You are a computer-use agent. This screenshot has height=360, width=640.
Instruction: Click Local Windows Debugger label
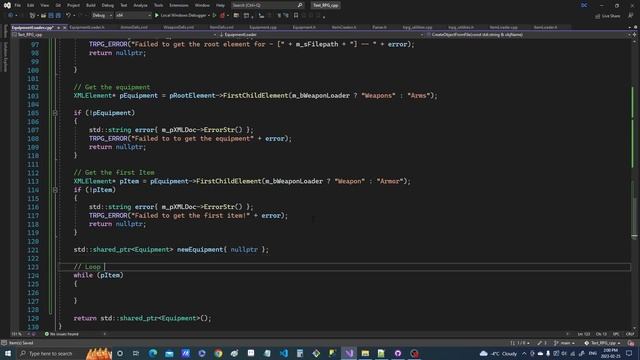[183, 16]
